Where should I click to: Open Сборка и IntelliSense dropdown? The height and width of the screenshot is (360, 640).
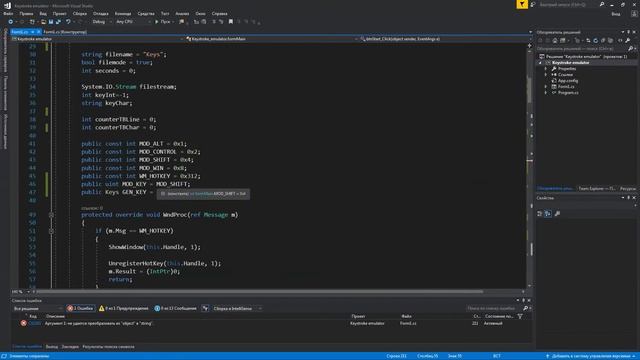[237, 308]
